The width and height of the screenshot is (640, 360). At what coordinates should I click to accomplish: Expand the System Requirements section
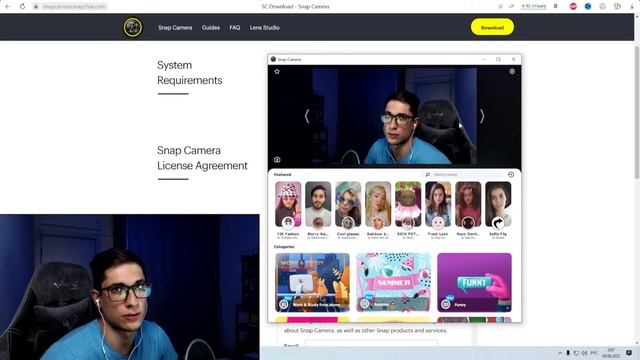[x=190, y=73]
